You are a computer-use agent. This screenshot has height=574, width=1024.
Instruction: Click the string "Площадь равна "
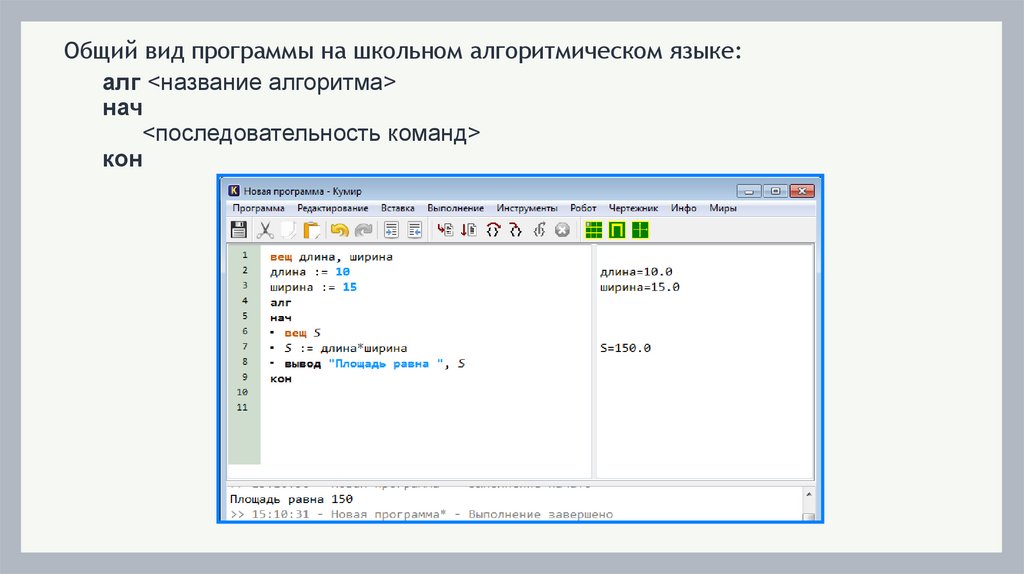tap(386, 364)
